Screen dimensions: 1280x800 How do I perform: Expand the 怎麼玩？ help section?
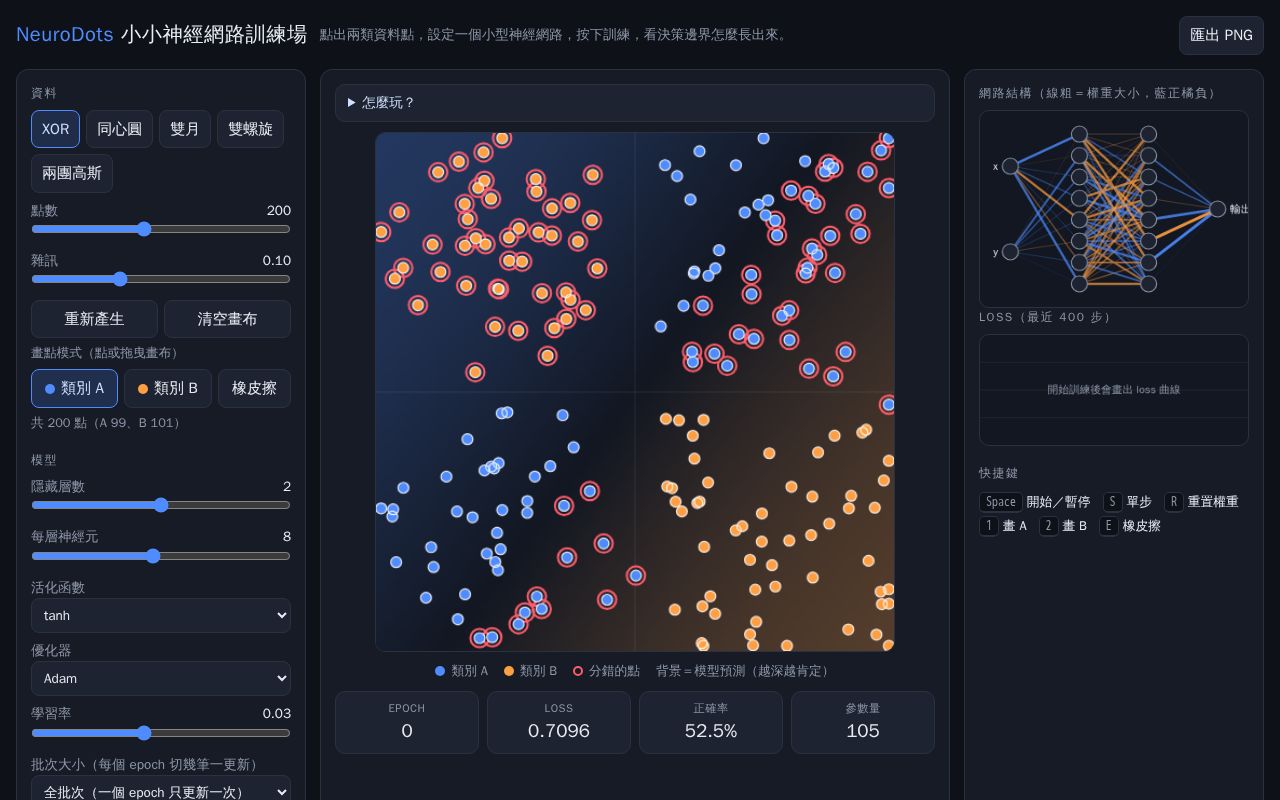click(635, 103)
